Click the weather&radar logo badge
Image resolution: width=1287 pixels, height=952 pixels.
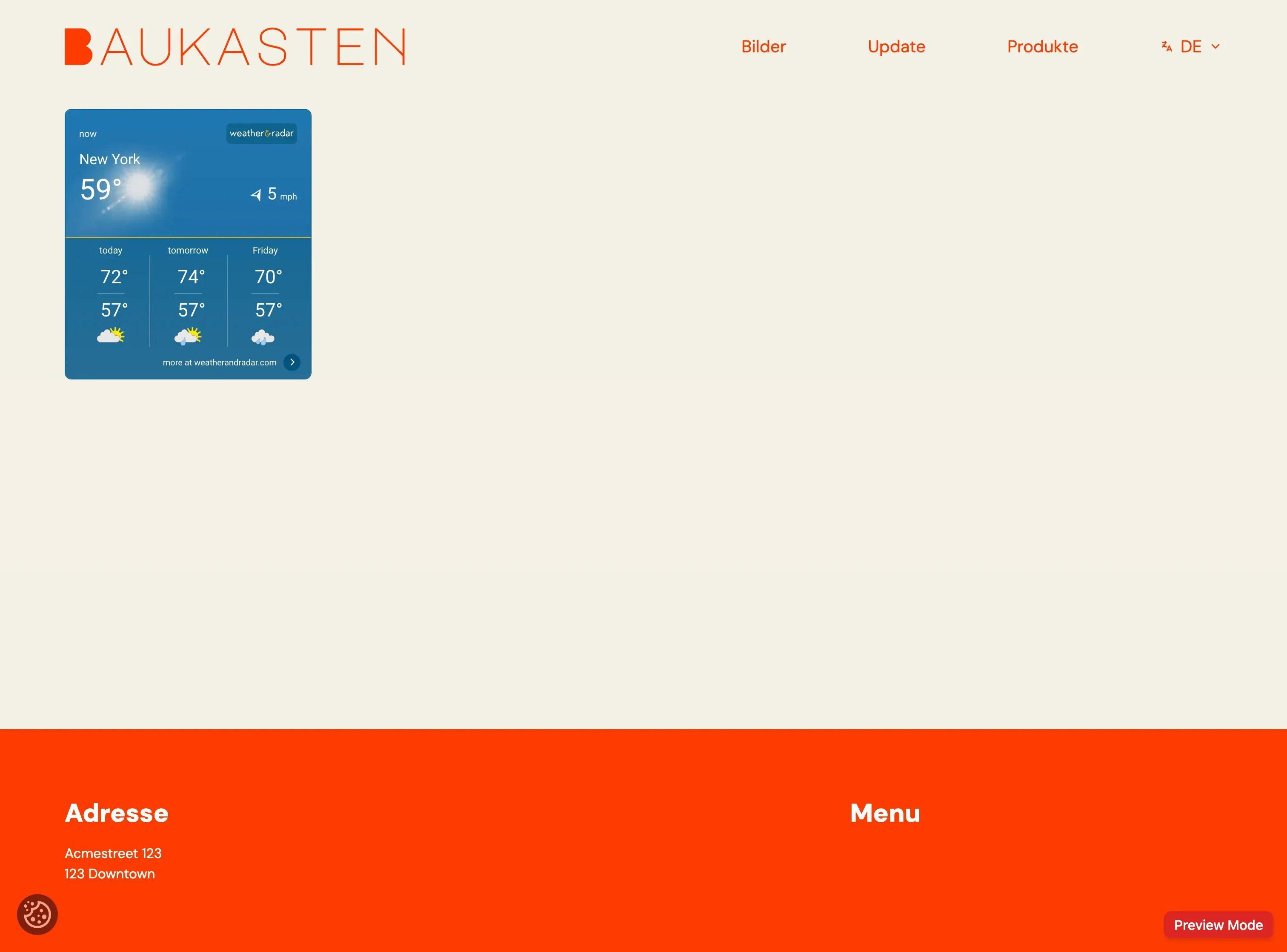[x=261, y=133]
